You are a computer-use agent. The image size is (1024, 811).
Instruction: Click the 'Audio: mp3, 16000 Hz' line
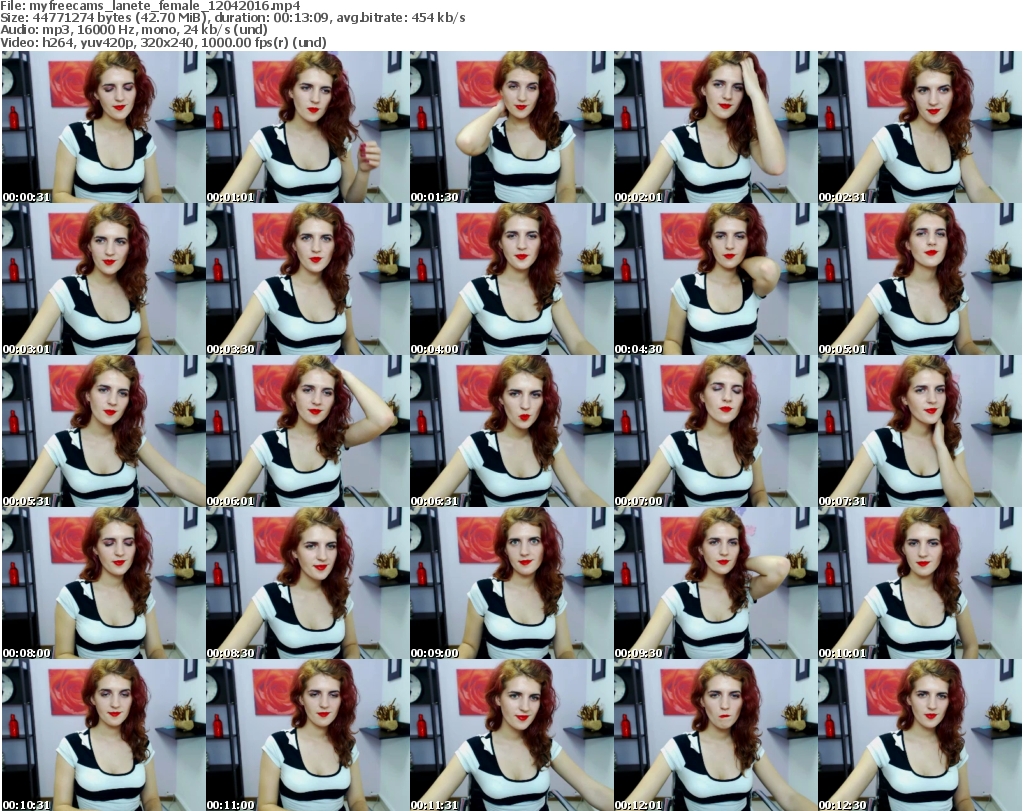click(134, 30)
